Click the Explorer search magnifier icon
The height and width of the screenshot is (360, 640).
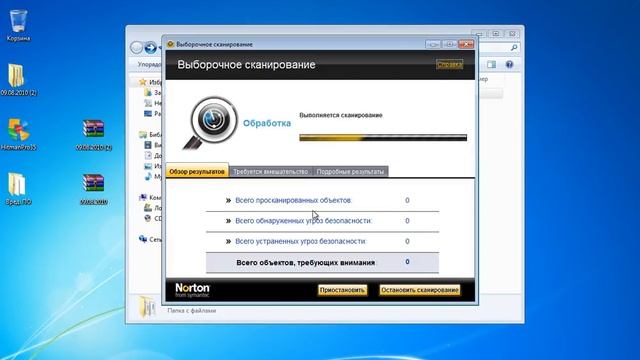514,48
